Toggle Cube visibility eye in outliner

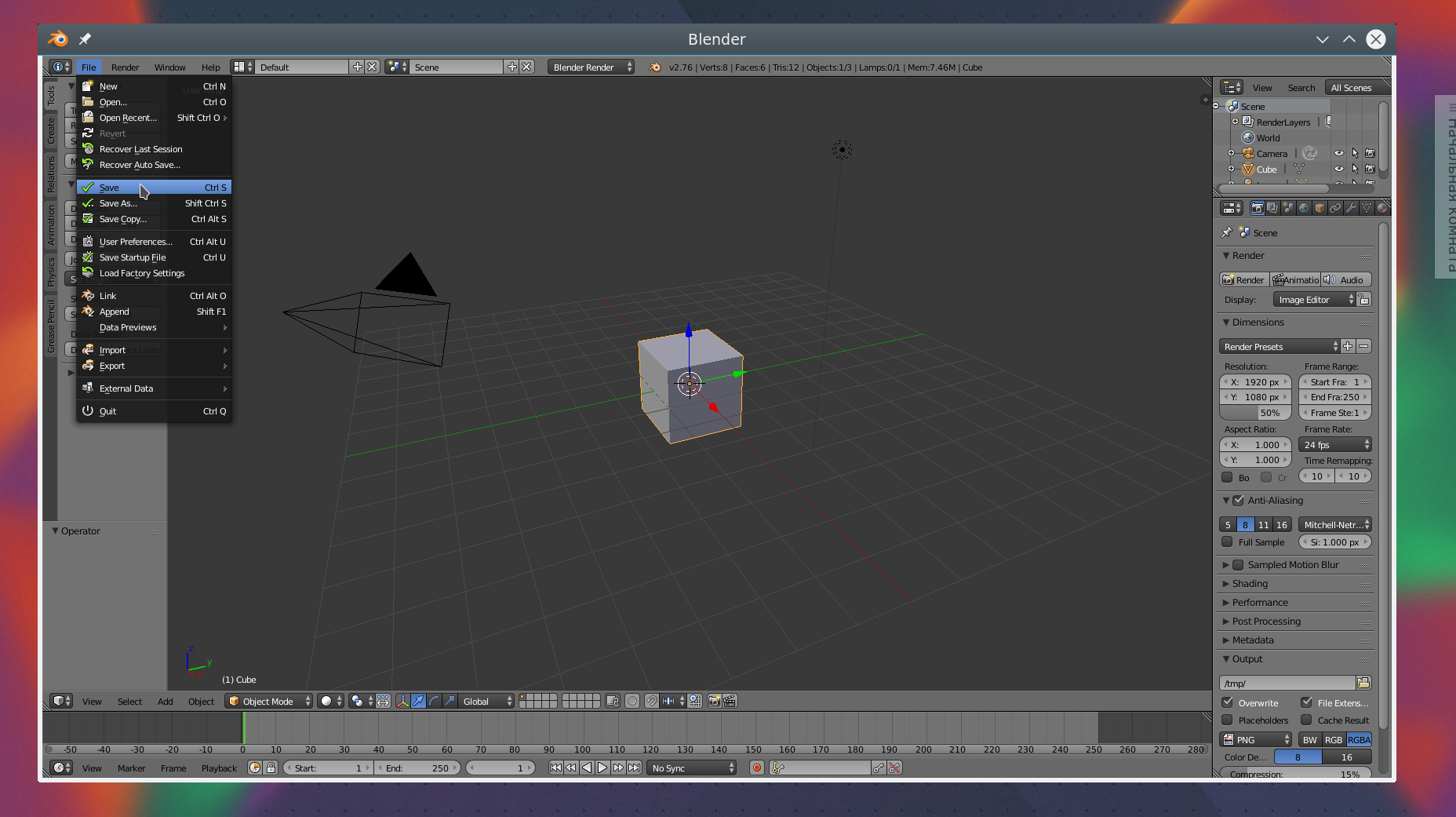(x=1339, y=170)
